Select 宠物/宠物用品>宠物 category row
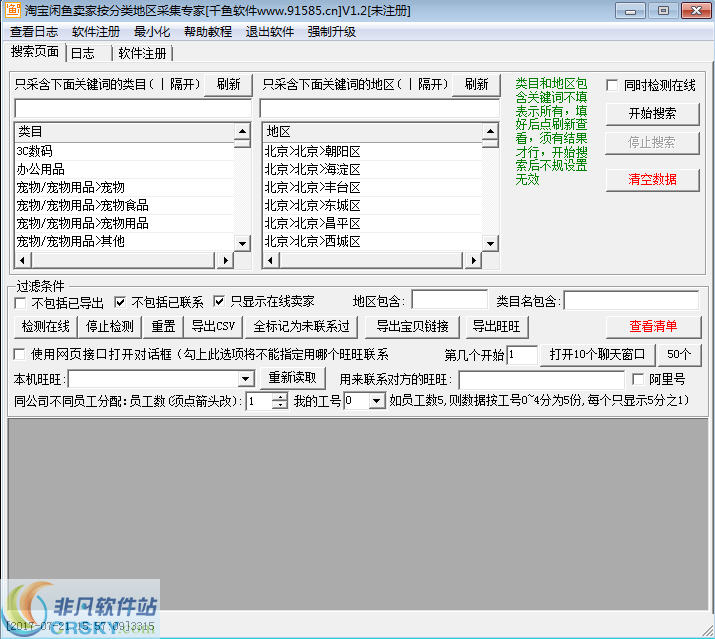Screen dimensions: 715x639 coord(124,187)
